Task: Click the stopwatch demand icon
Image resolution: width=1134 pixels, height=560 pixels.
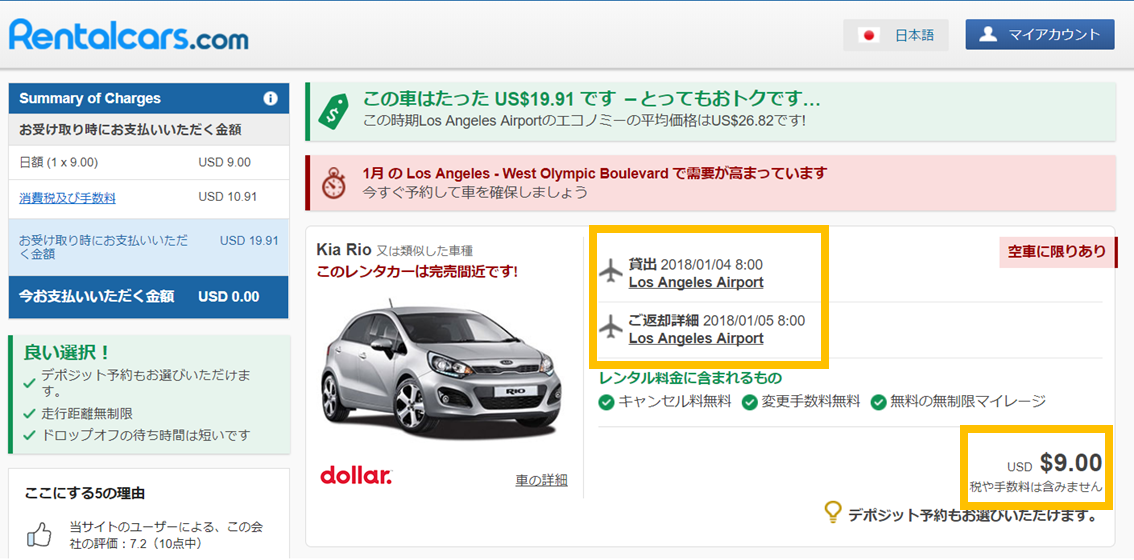Action: pos(333,182)
